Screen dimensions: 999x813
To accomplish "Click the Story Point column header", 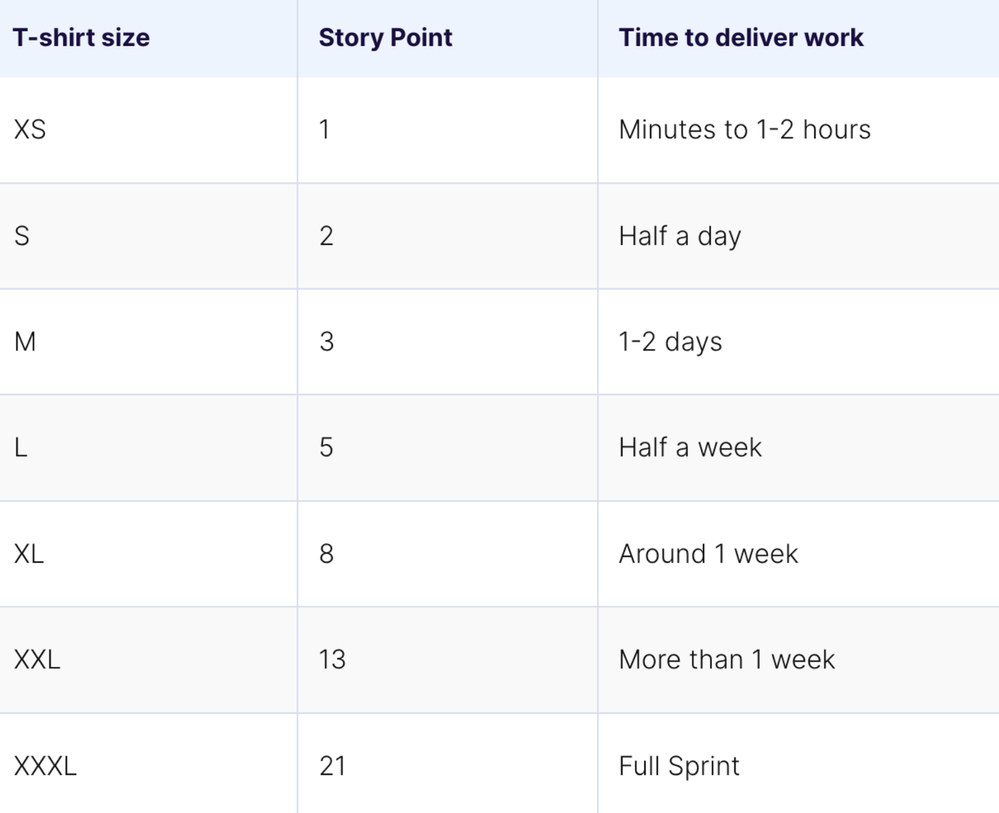I will coord(385,38).
